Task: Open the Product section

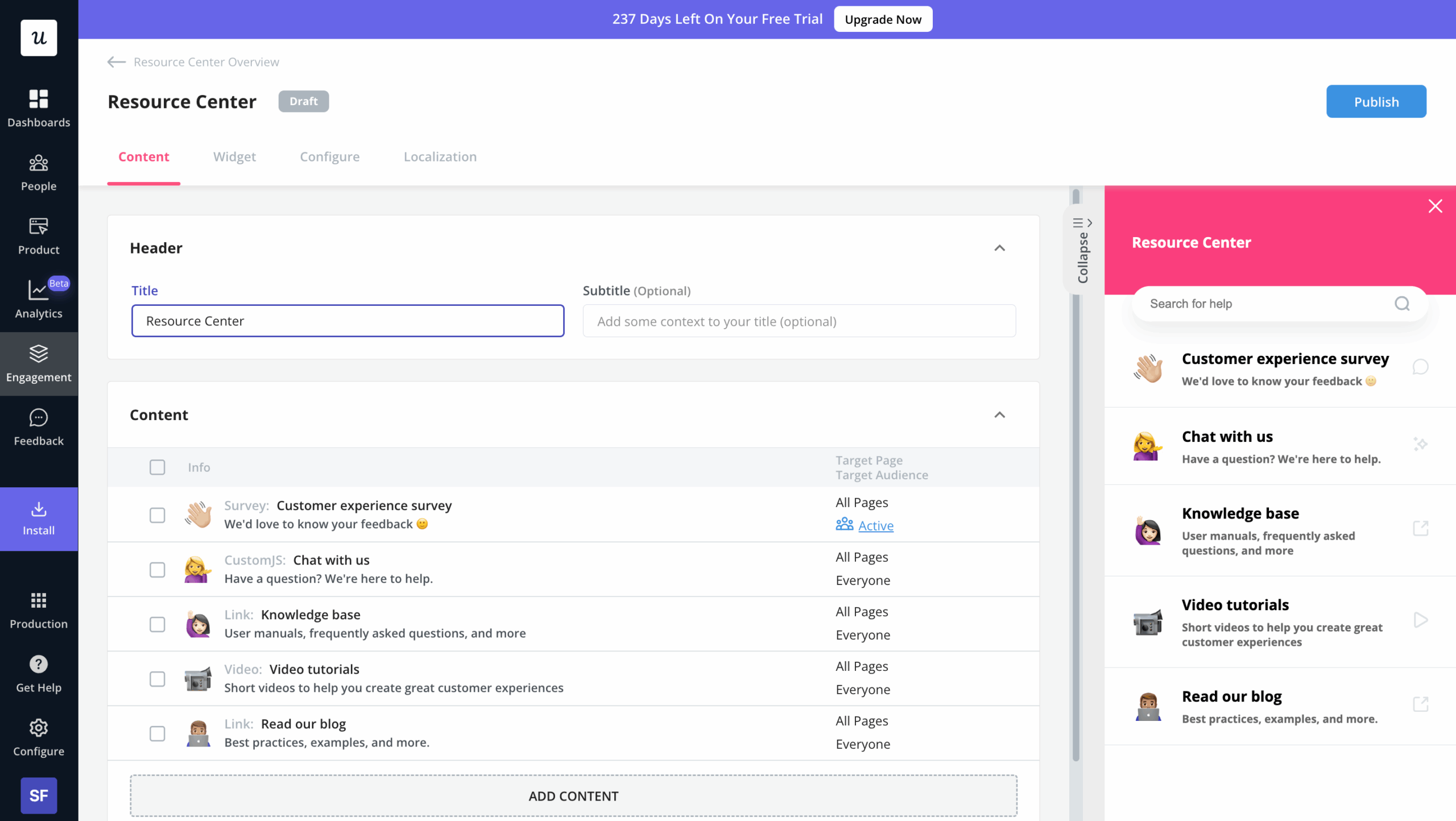Action: (38, 234)
